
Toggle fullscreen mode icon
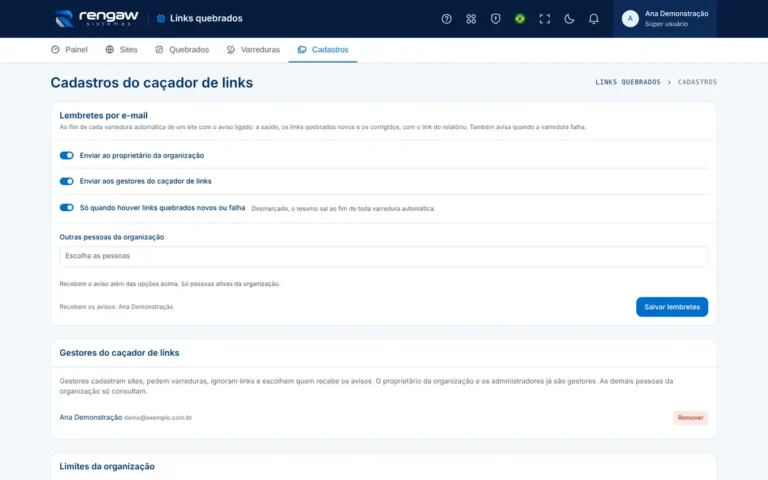pos(545,19)
